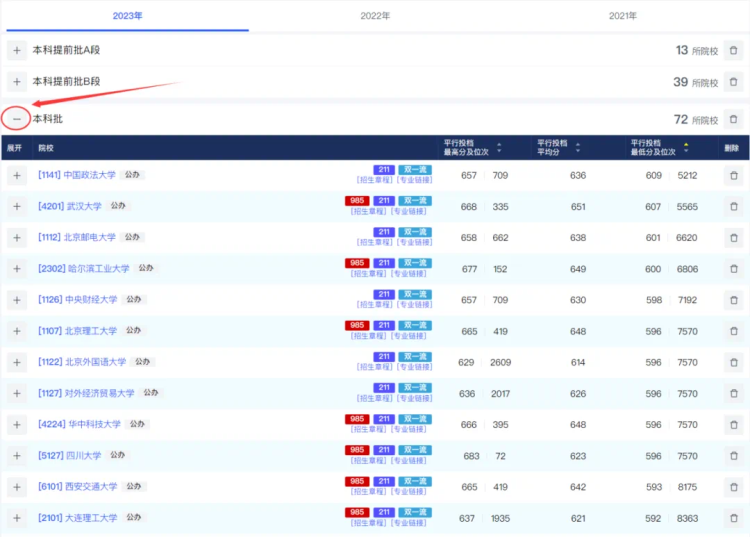Delete the 四川大学 row
The height and width of the screenshot is (537, 750).
[734, 456]
